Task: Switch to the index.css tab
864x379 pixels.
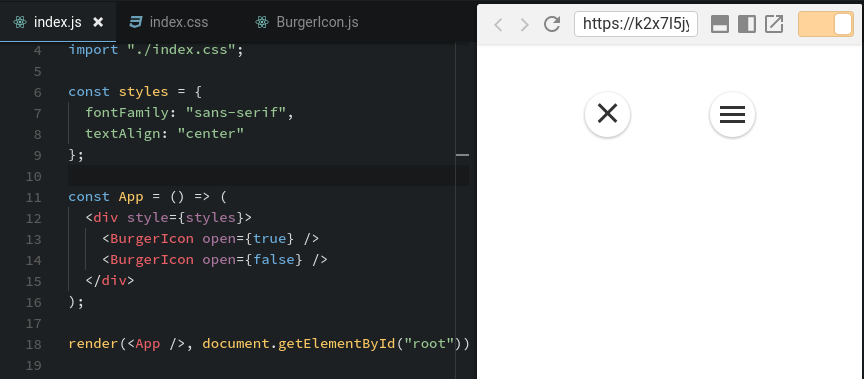Action: [x=179, y=22]
